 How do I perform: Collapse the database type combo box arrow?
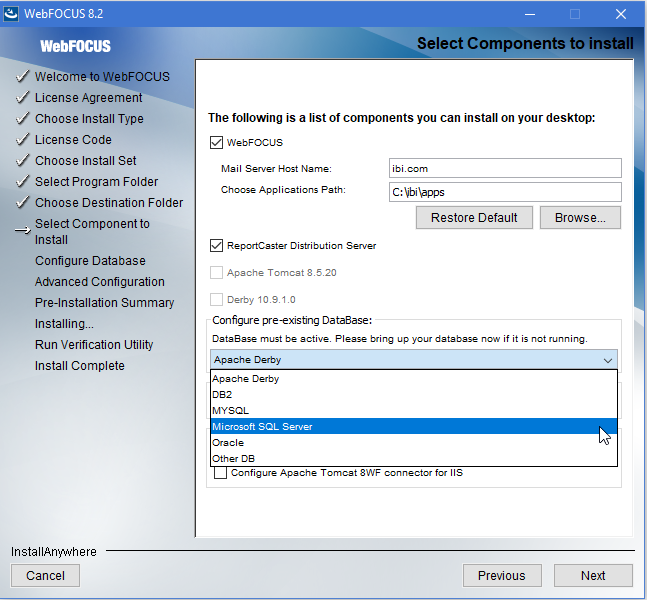pyautogui.click(x=607, y=360)
